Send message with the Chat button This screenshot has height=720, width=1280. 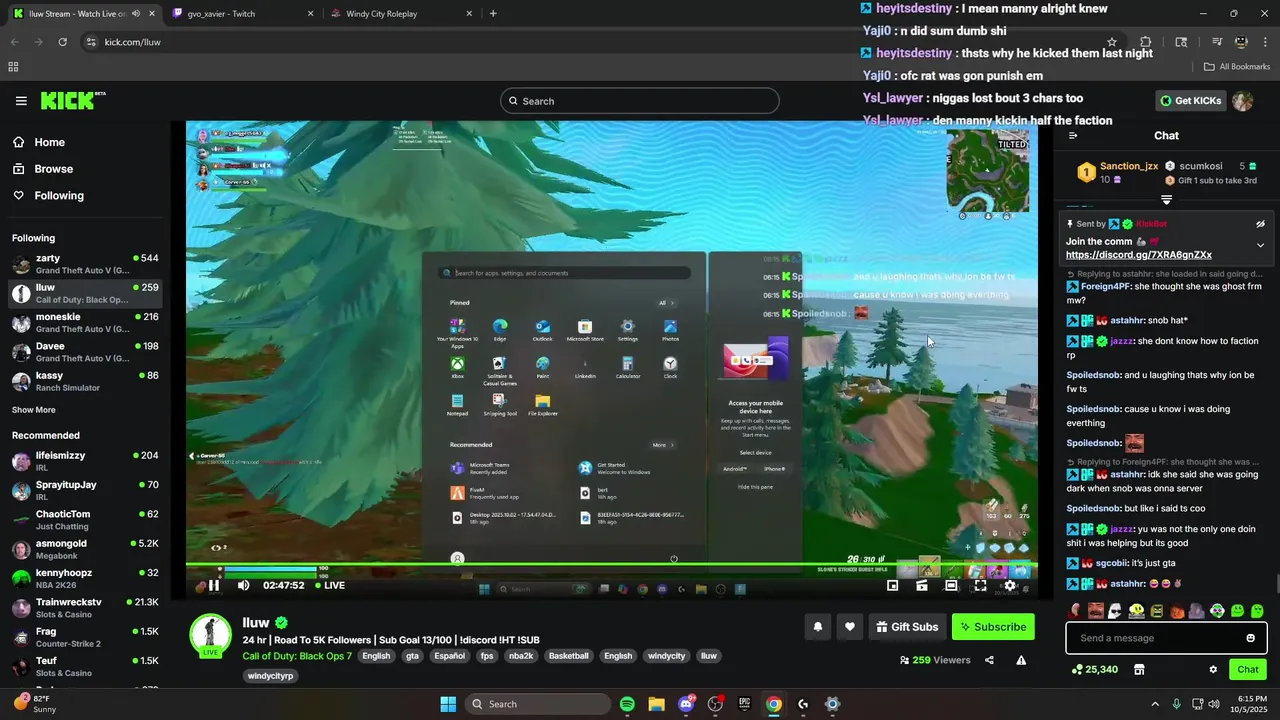click(x=1248, y=669)
